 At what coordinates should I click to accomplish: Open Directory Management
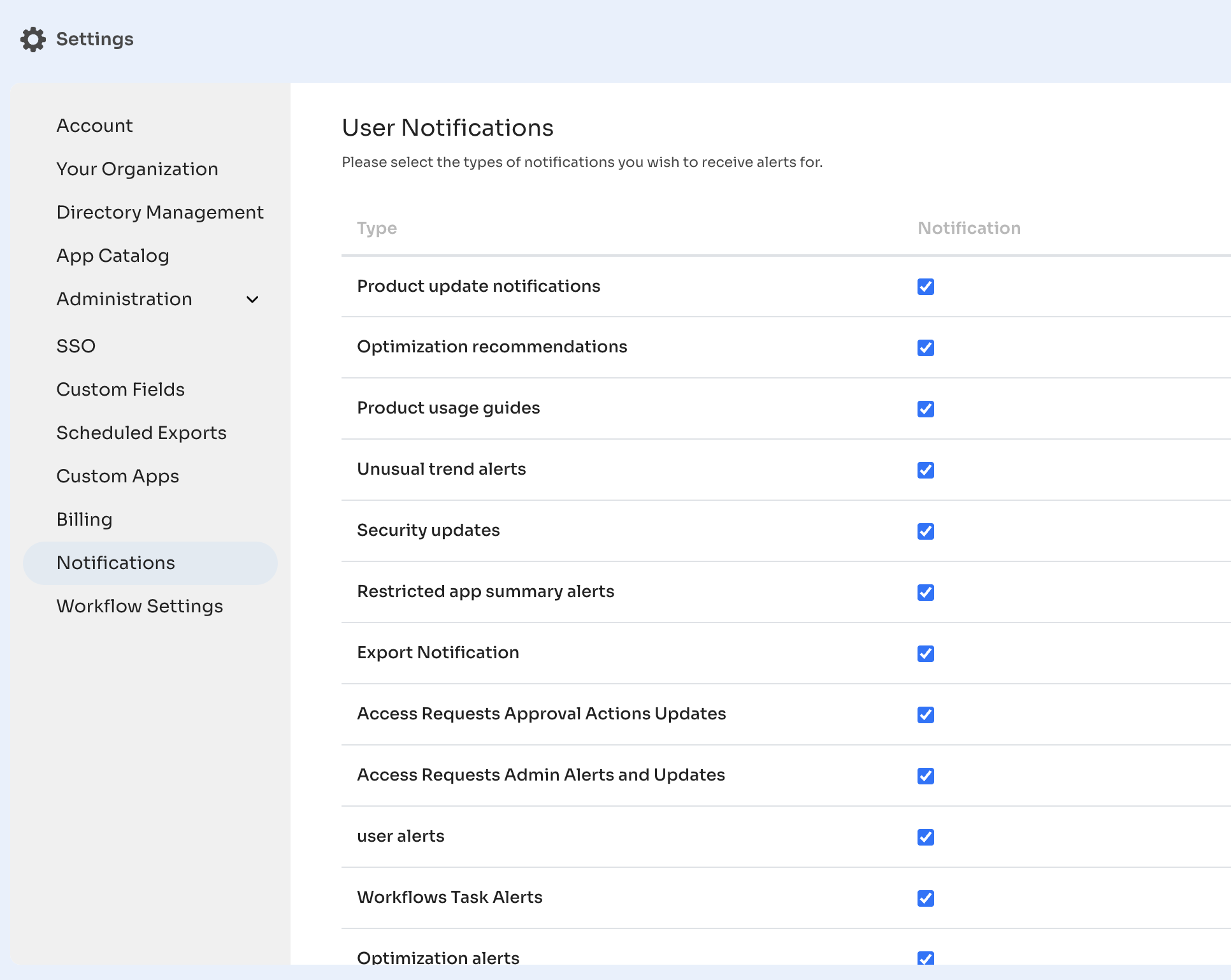click(x=160, y=212)
